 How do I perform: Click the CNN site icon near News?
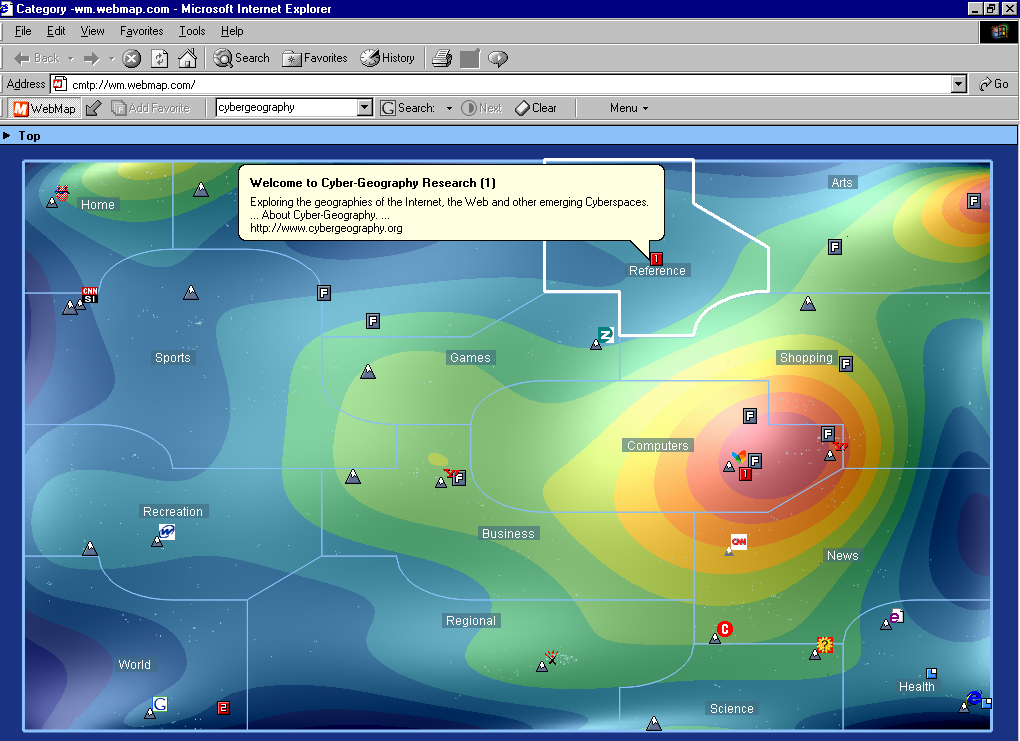(x=739, y=541)
